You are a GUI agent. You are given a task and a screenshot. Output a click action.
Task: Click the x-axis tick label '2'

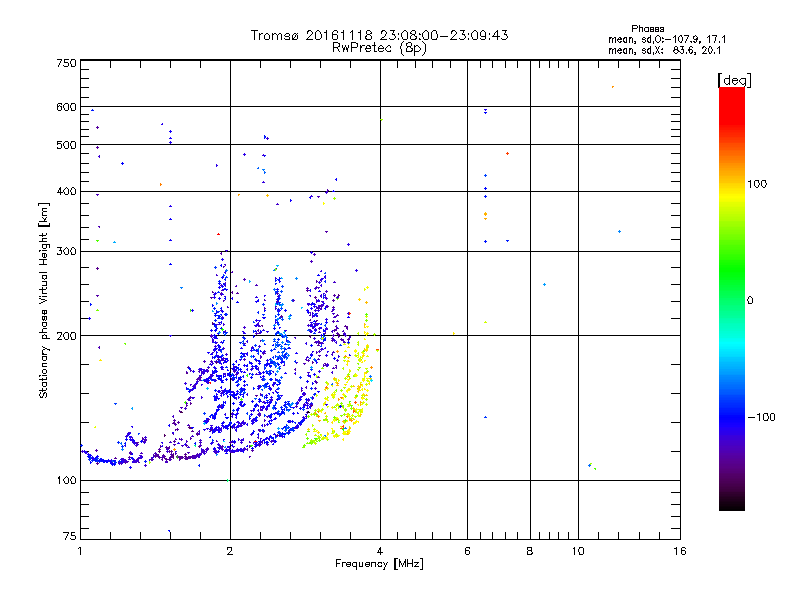click(x=230, y=551)
